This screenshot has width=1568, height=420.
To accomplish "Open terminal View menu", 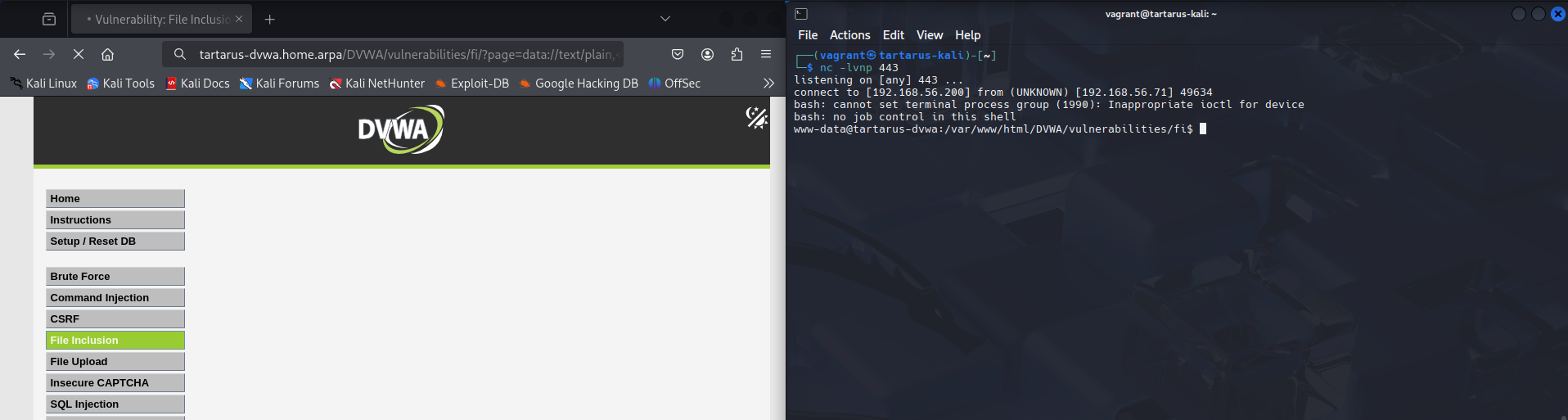I will click(x=930, y=35).
